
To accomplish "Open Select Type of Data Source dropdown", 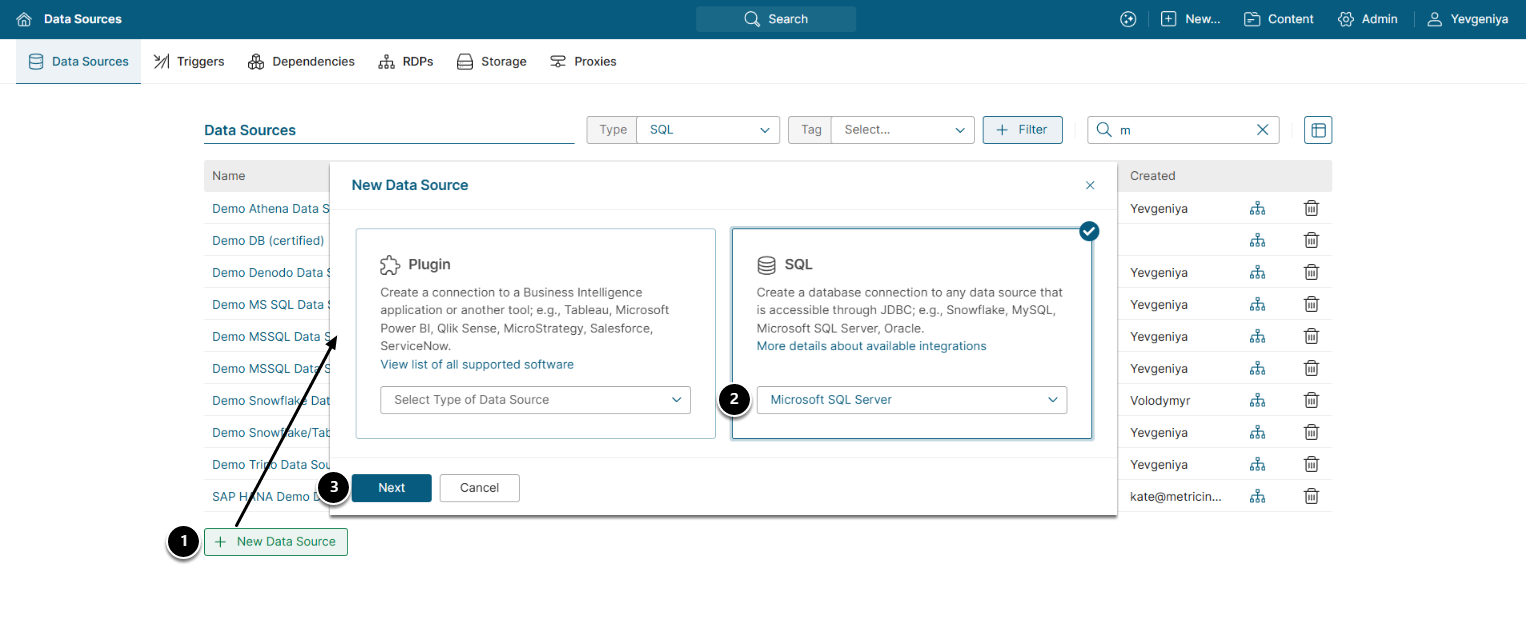I will 535,400.
